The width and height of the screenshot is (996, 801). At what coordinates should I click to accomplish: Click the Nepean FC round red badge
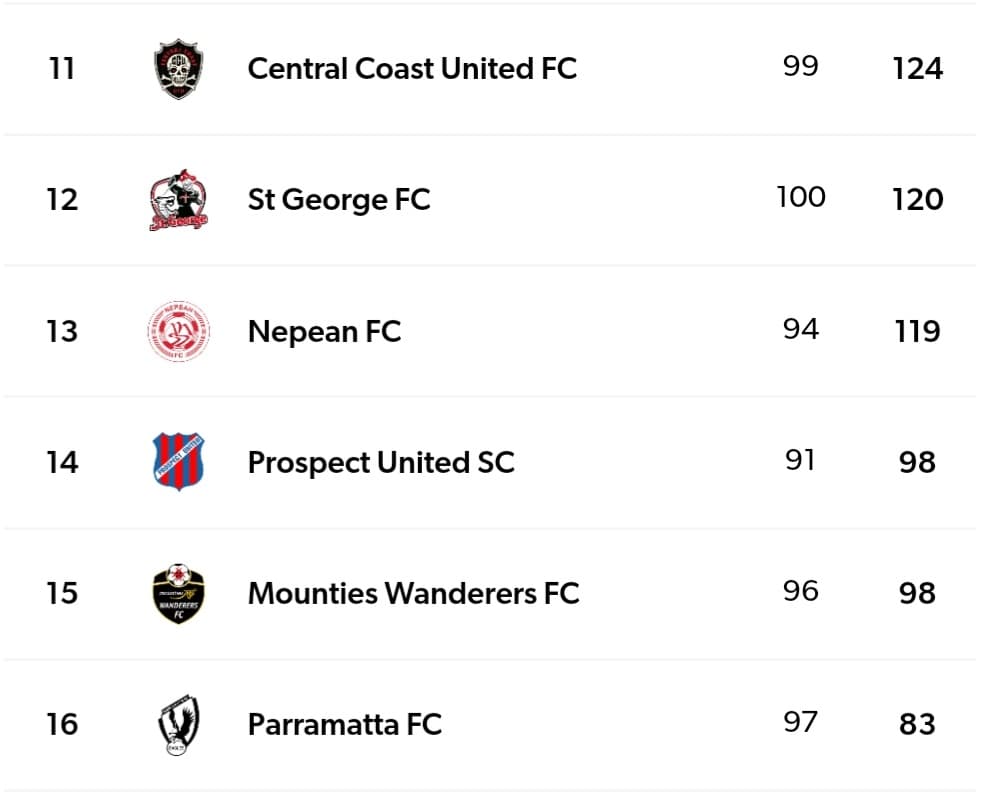pos(178,331)
